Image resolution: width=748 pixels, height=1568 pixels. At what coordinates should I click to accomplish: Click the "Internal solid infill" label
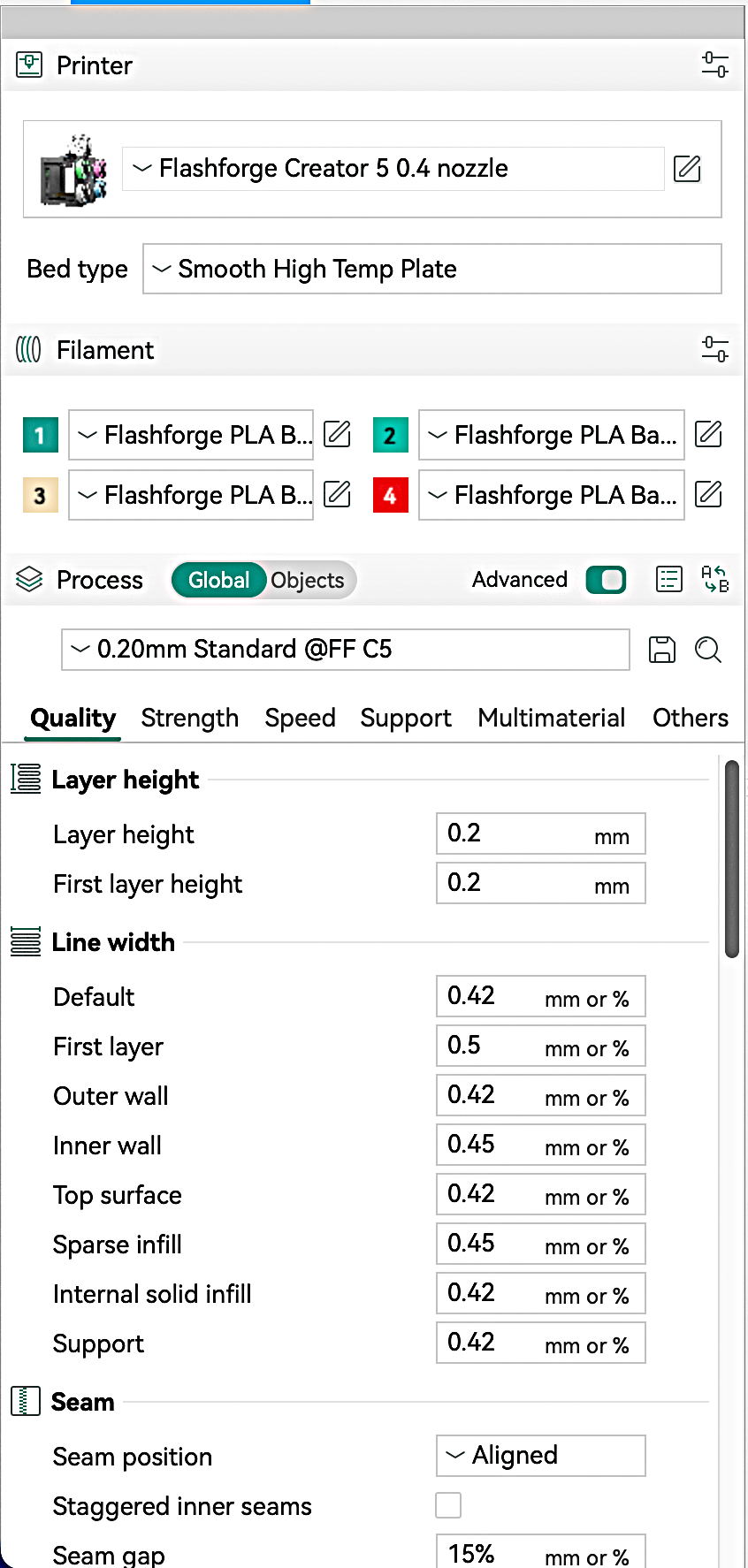152,1294
